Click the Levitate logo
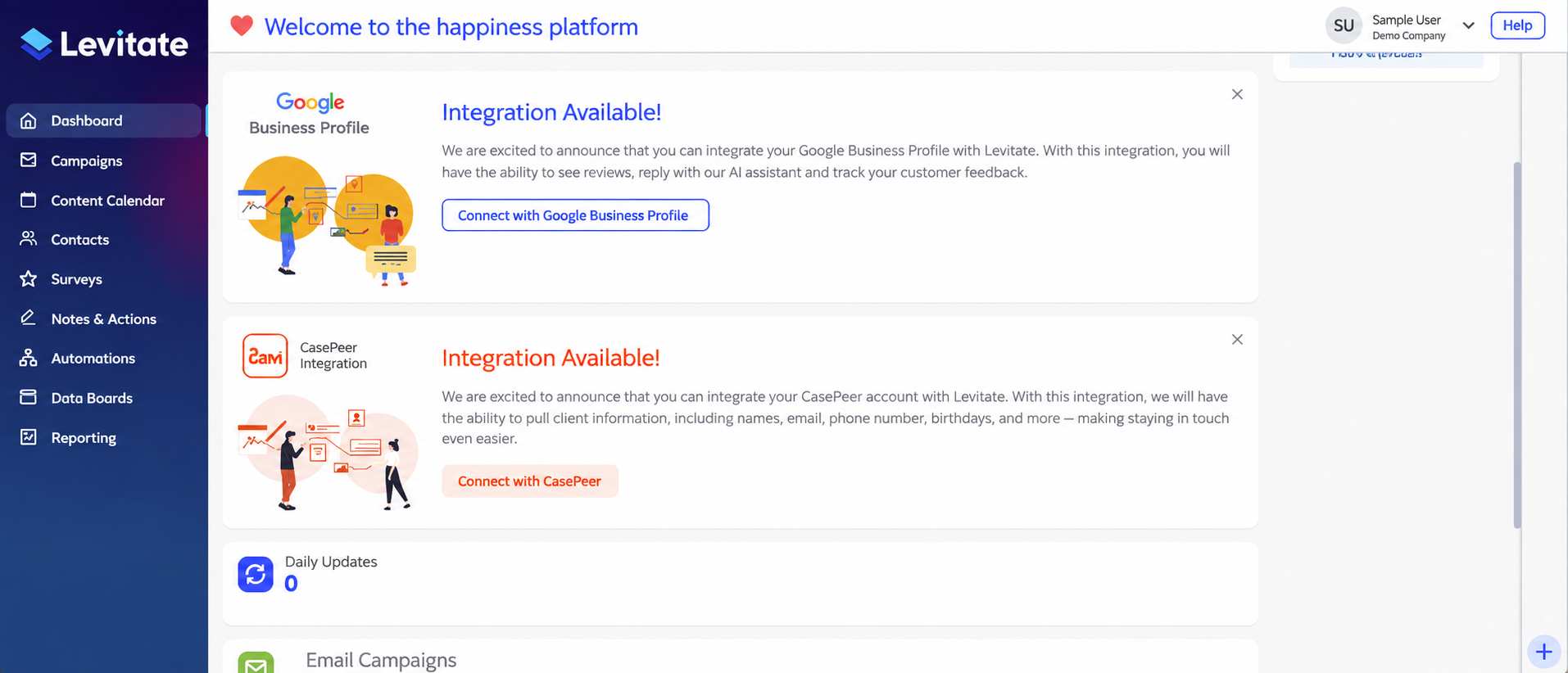 [104, 43]
